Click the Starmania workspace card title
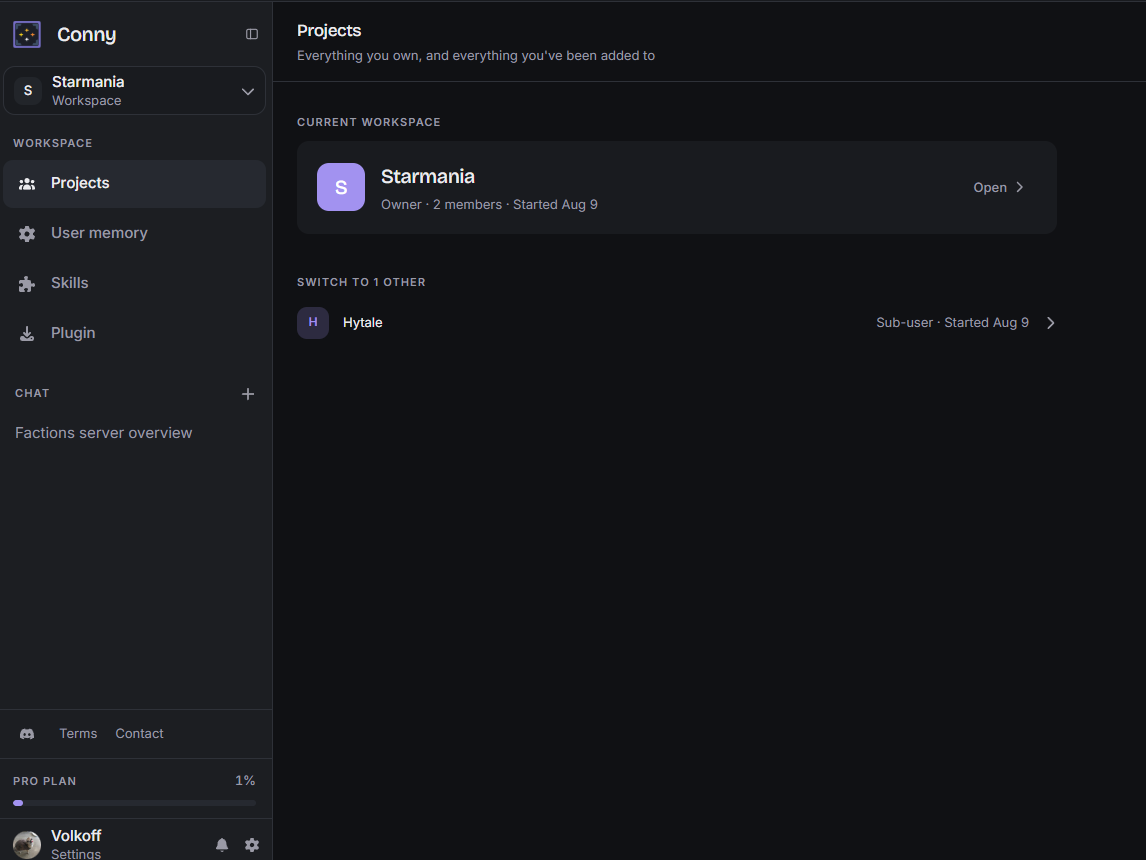The width and height of the screenshot is (1146, 860). (x=428, y=176)
